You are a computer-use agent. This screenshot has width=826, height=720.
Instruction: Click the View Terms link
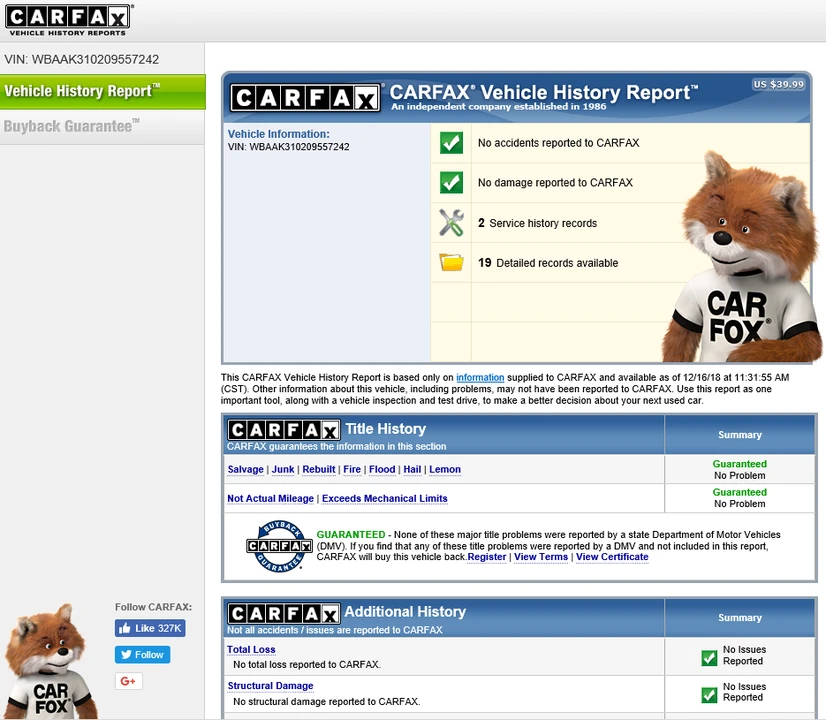click(541, 557)
